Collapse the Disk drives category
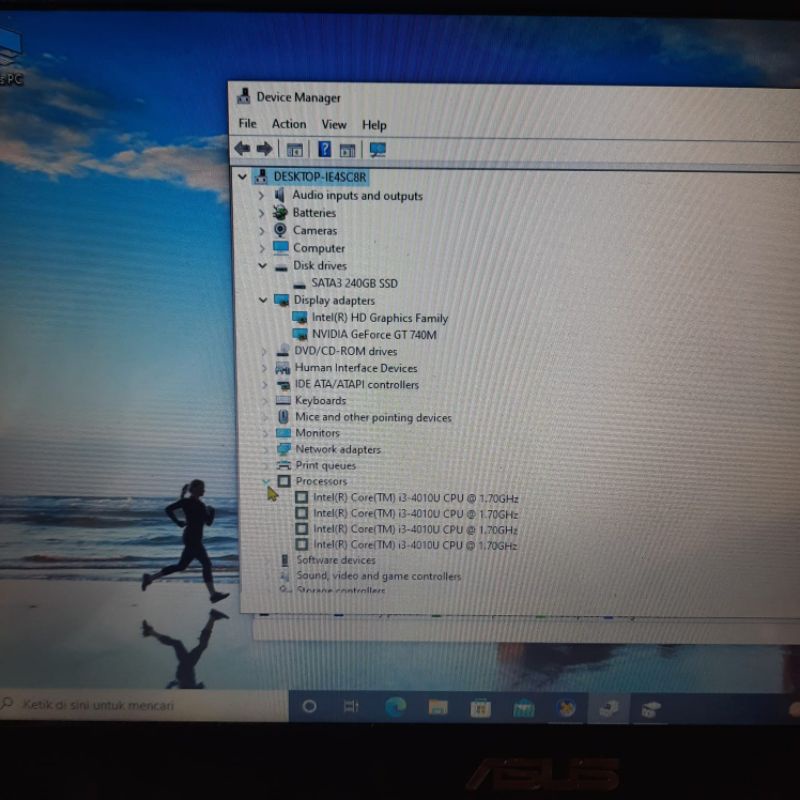This screenshot has width=800, height=800. click(x=262, y=266)
